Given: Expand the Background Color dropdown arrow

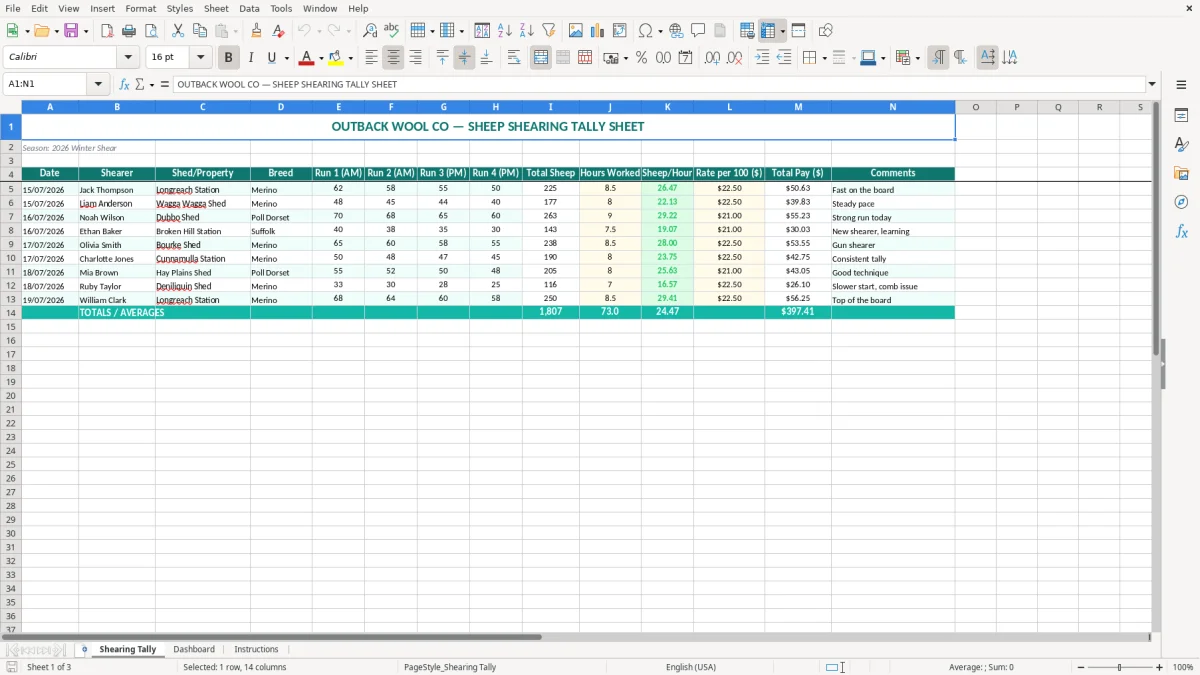Looking at the screenshot, I should [x=350, y=58].
